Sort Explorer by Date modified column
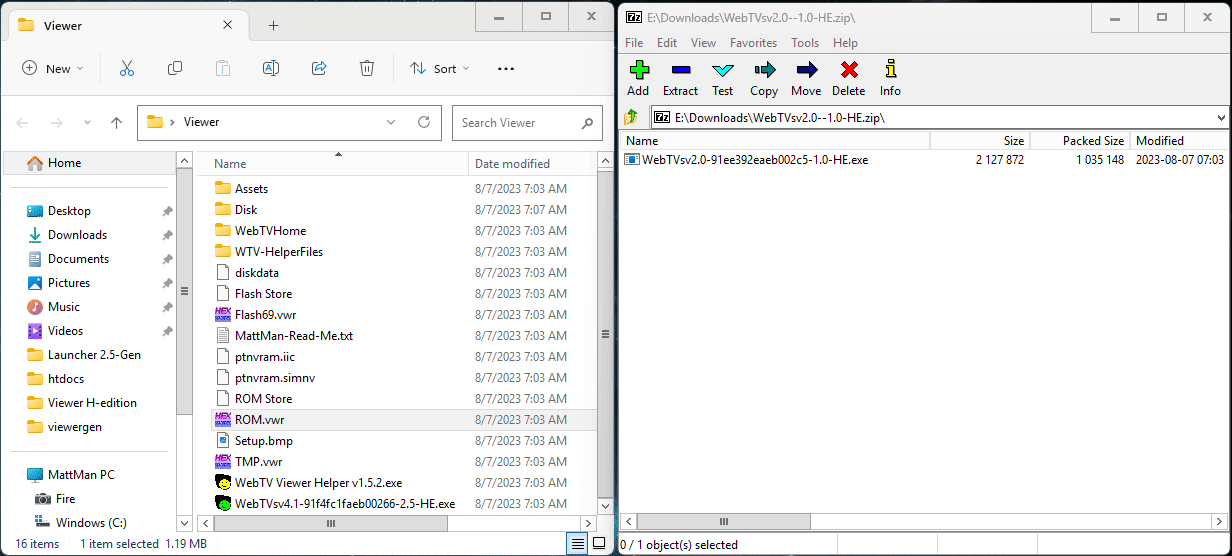The height and width of the screenshot is (556, 1232). click(531, 163)
